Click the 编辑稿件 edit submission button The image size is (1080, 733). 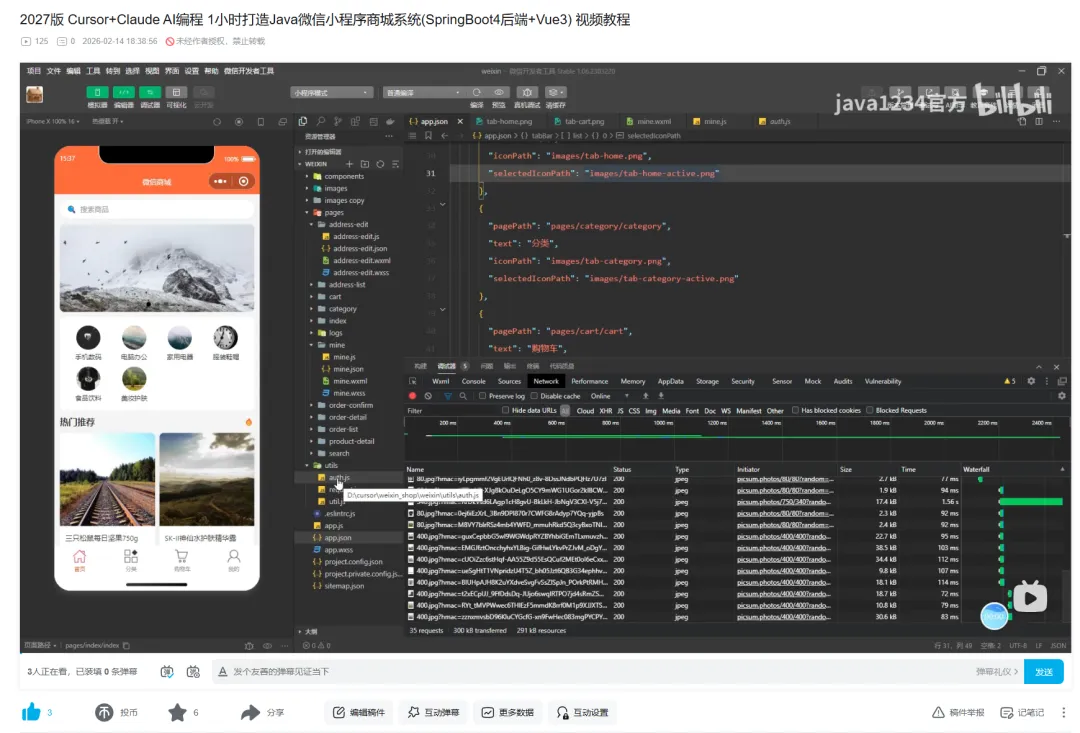(359, 712)
